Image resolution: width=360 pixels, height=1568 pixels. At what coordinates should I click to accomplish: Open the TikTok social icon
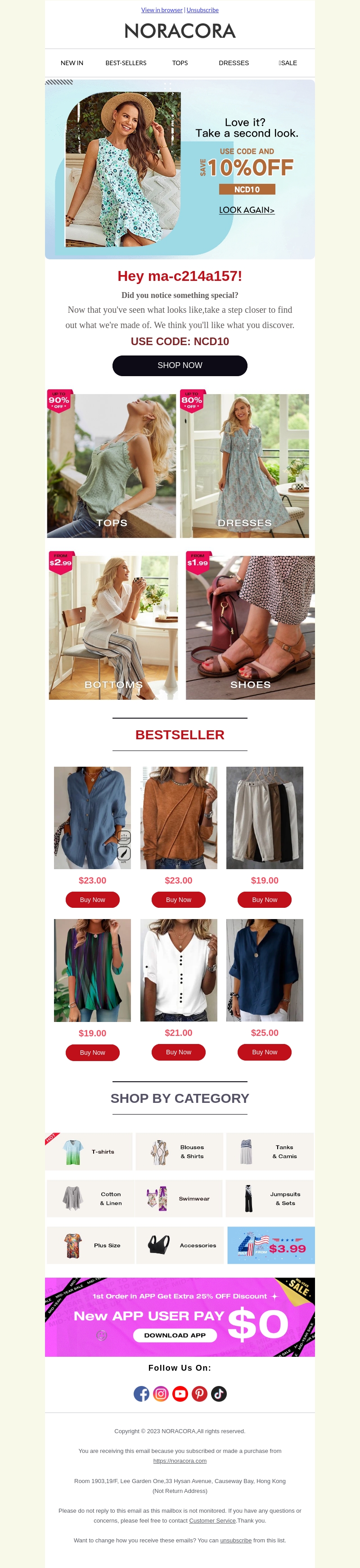click(219, 1393)
